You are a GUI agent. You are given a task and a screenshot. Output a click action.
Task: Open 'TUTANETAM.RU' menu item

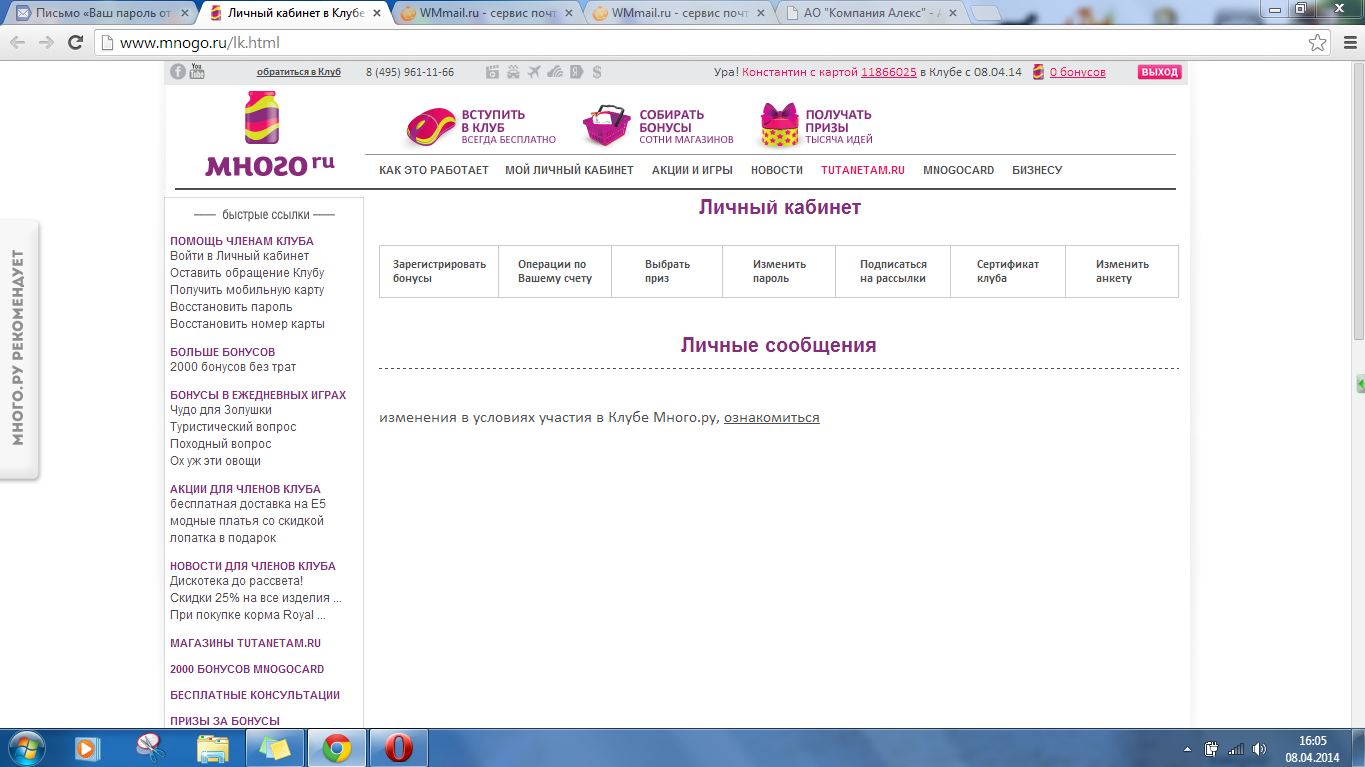click(x=863, y=170)
